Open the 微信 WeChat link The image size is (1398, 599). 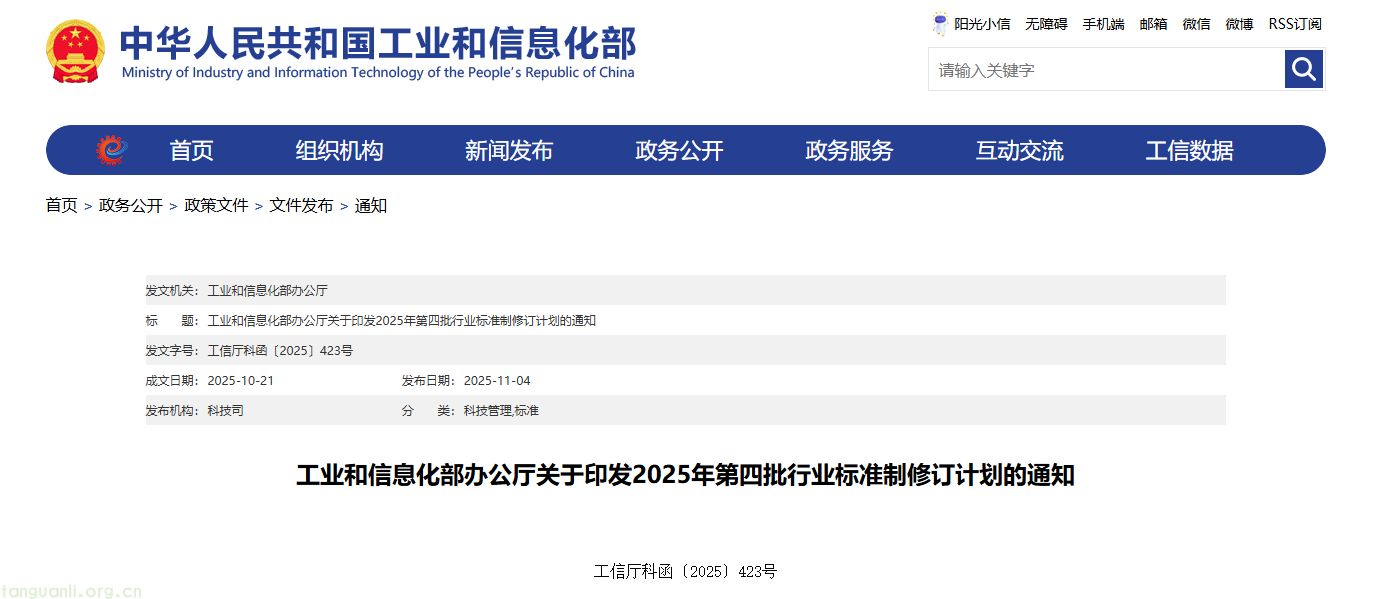click(x=1196, y=24)
